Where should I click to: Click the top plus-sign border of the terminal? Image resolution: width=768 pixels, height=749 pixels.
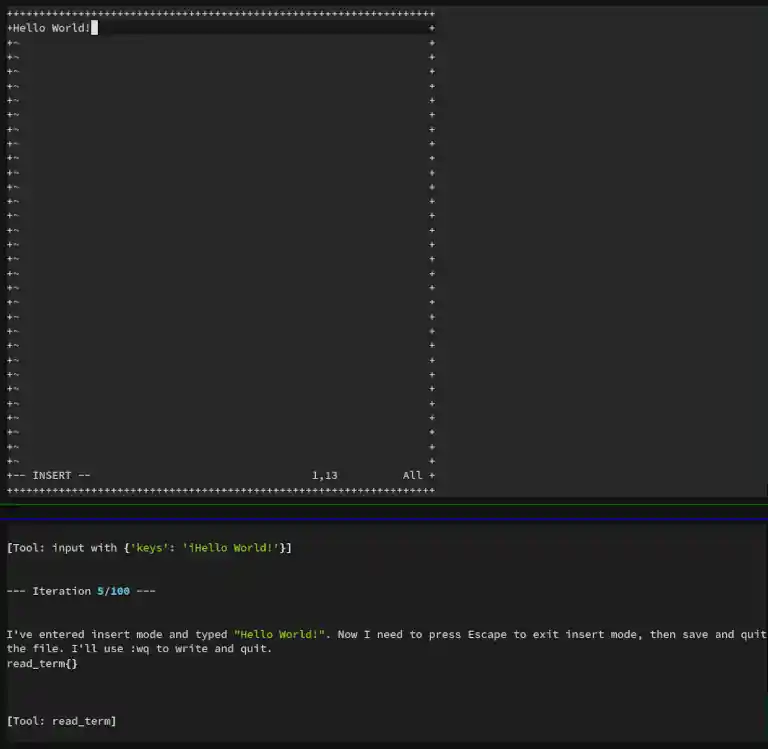coord(220,14)
